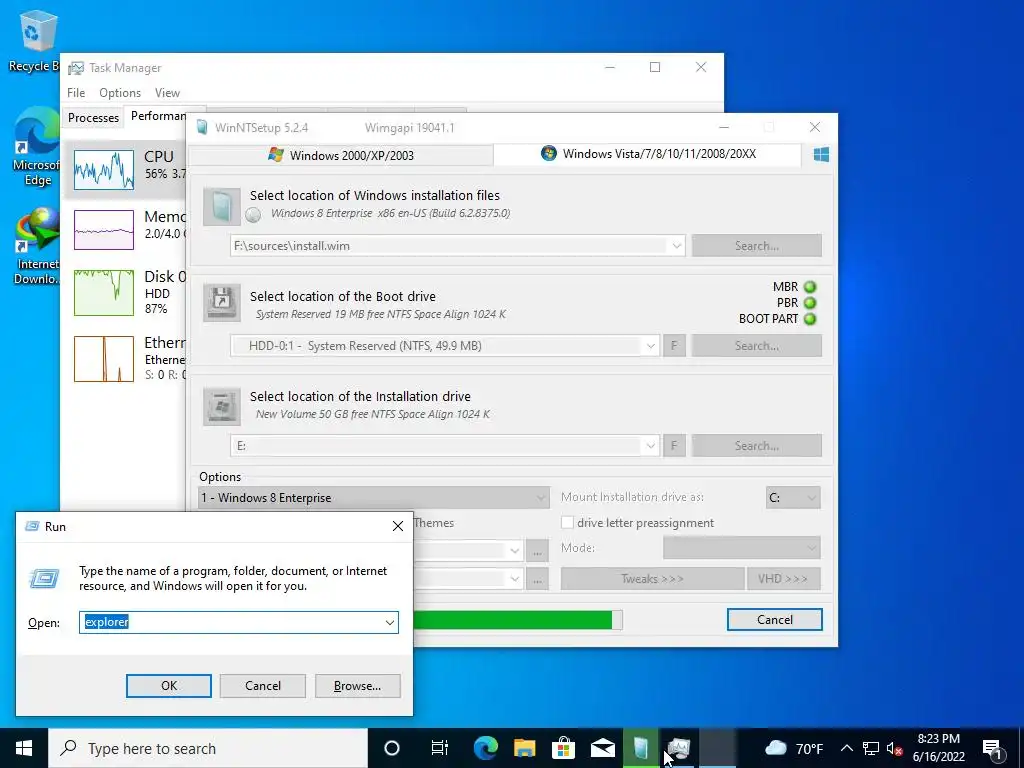This screenshot has height=768, width=1024.
Task: Open Task View on the taskbar
Action: click(x=440, y=748)
